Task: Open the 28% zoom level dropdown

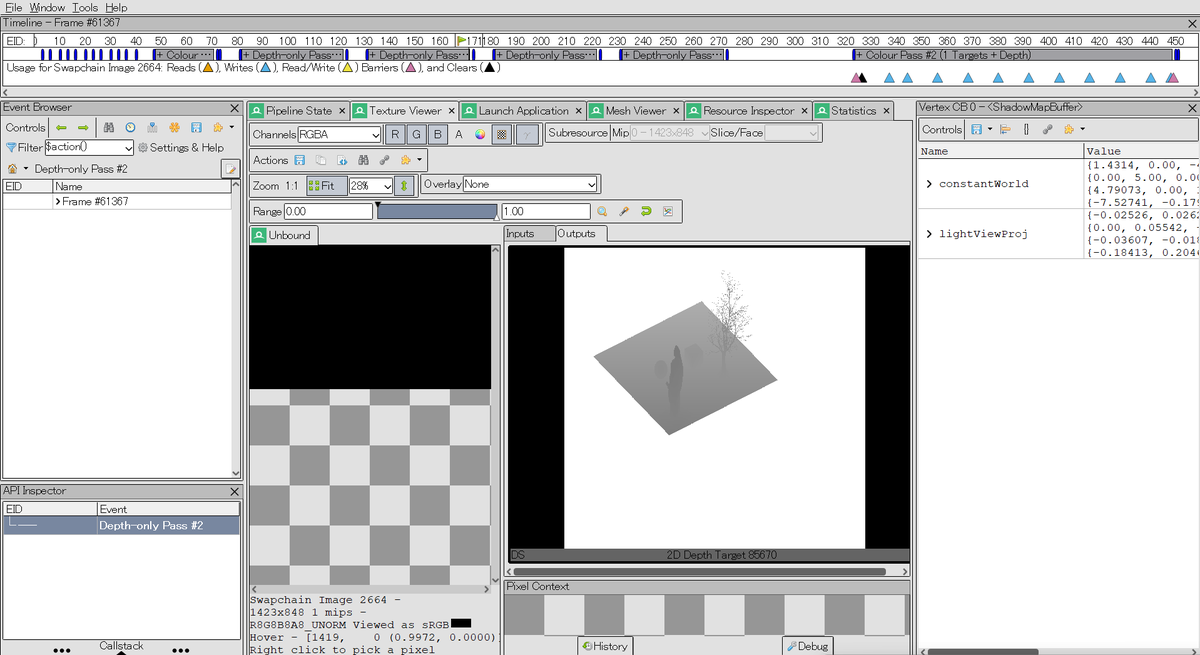Action: point(370,185)
